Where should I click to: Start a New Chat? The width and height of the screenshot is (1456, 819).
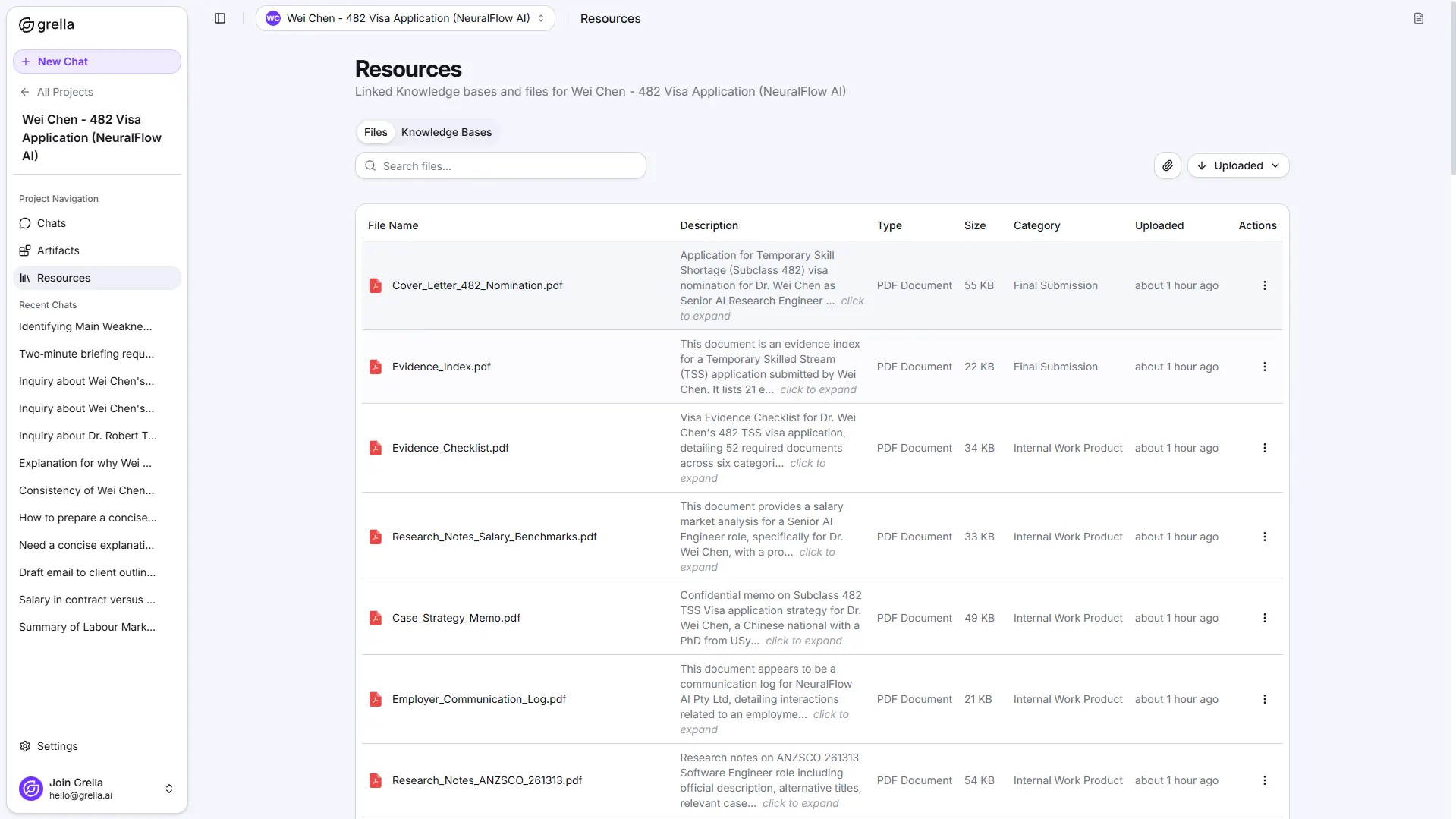[x=96, y=61]
